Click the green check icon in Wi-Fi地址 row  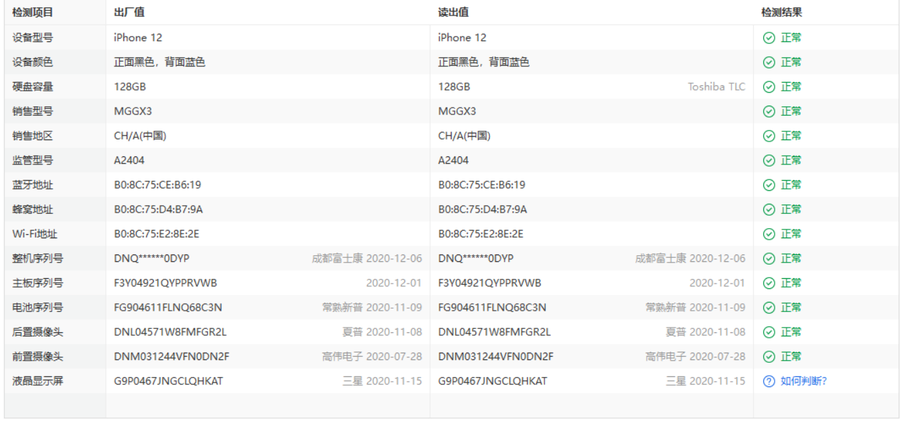click(769, 234)
